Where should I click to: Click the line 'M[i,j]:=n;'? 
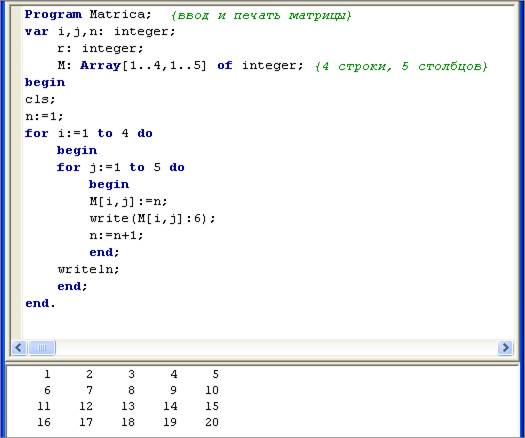coord(128,201)
